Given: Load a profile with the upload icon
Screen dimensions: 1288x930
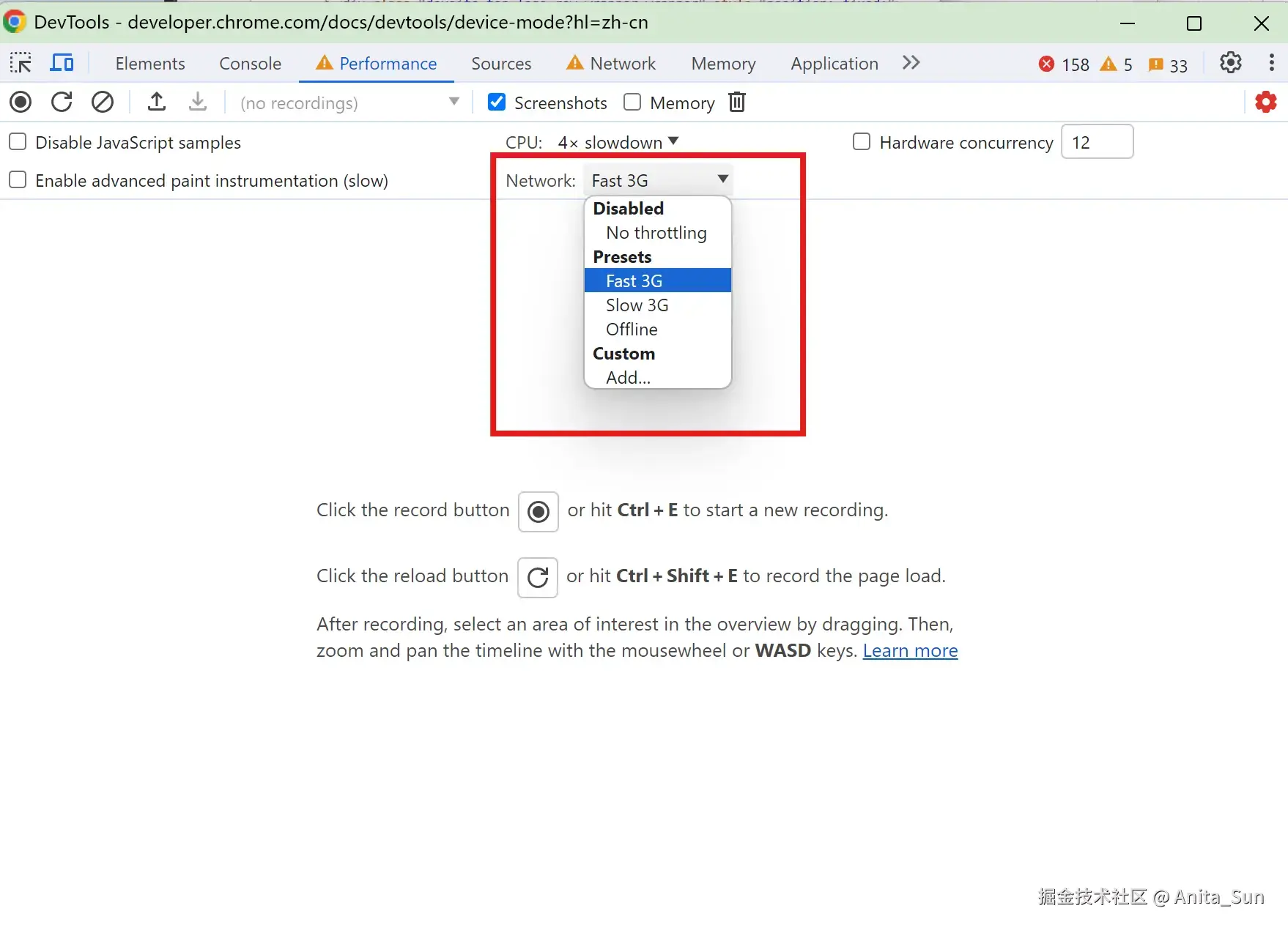Looking at the screenshot, I should (x=157, y=102).
